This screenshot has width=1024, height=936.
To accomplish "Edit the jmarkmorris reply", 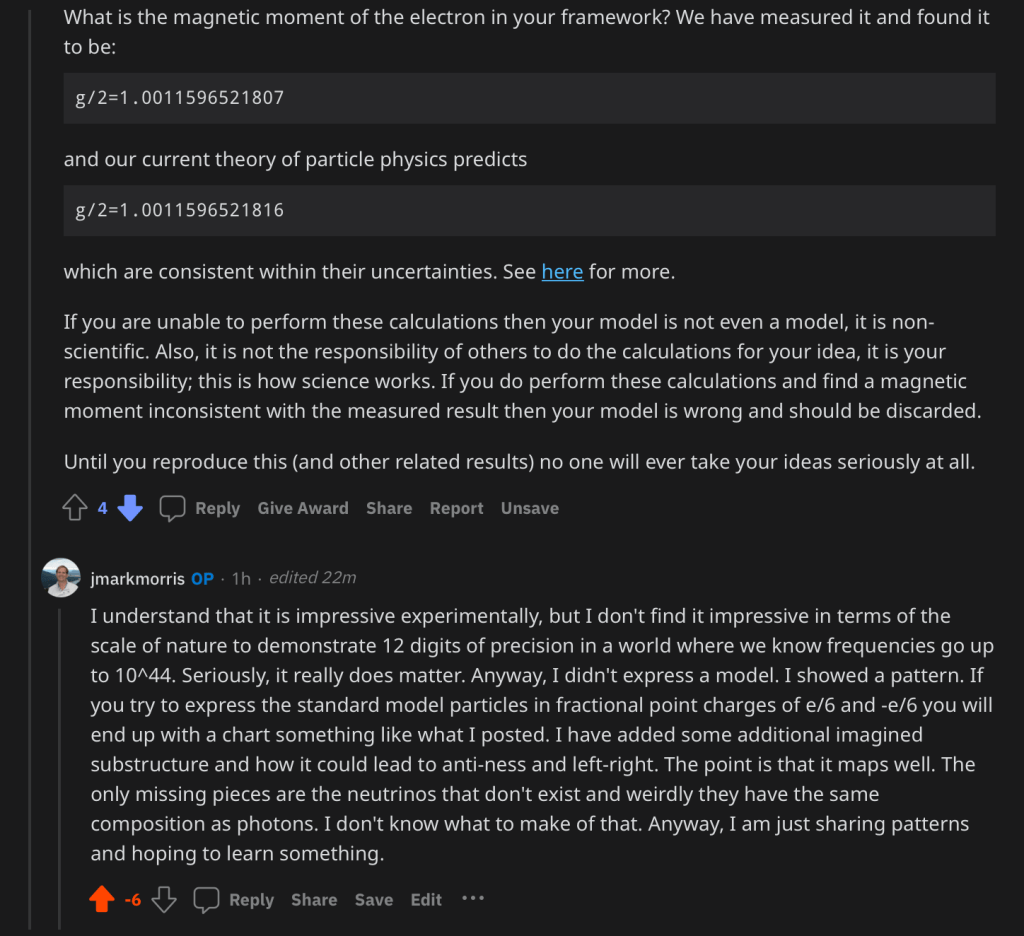I will point(426,900).
